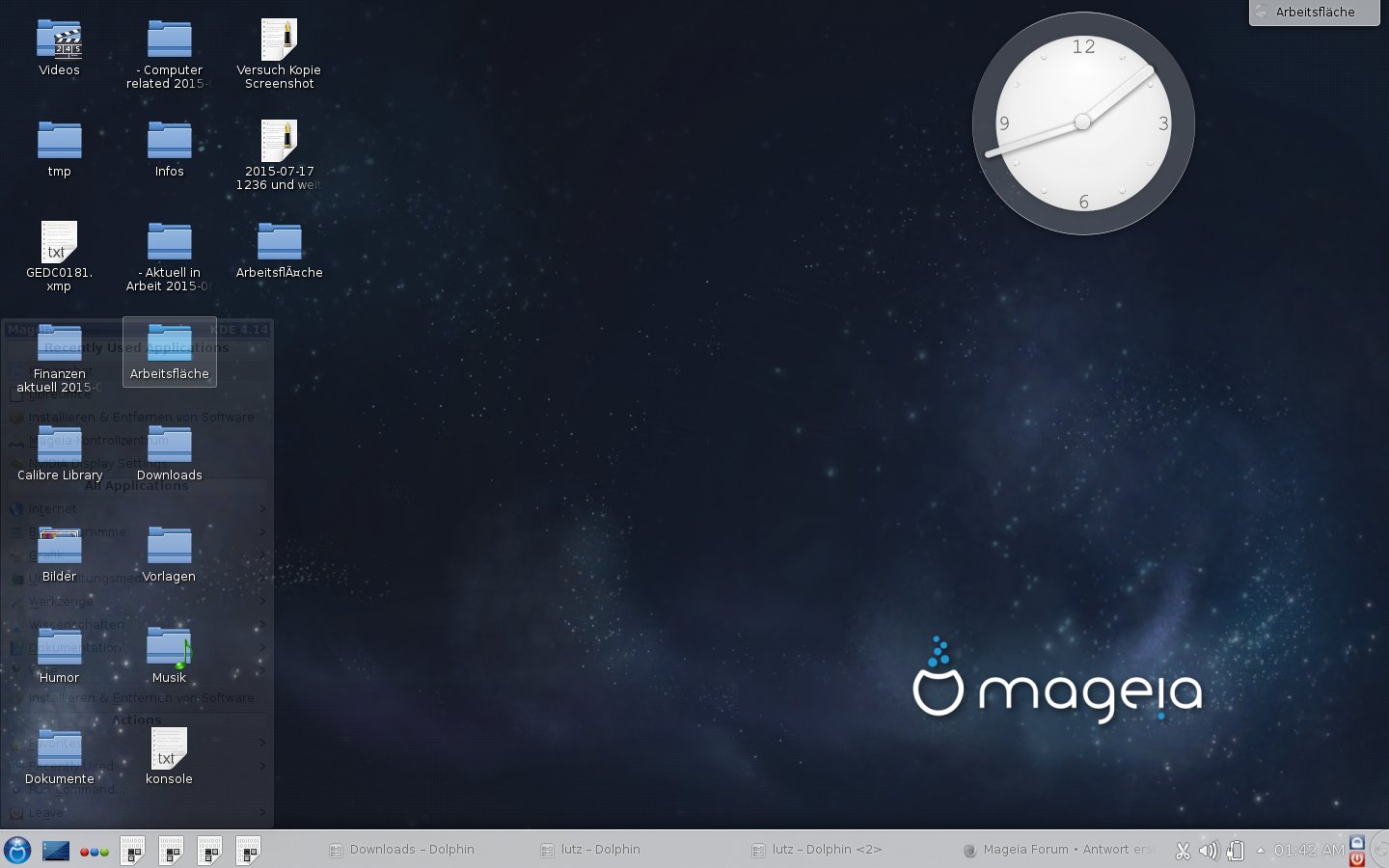Open the Dokumente folder

tap(59, 757)
